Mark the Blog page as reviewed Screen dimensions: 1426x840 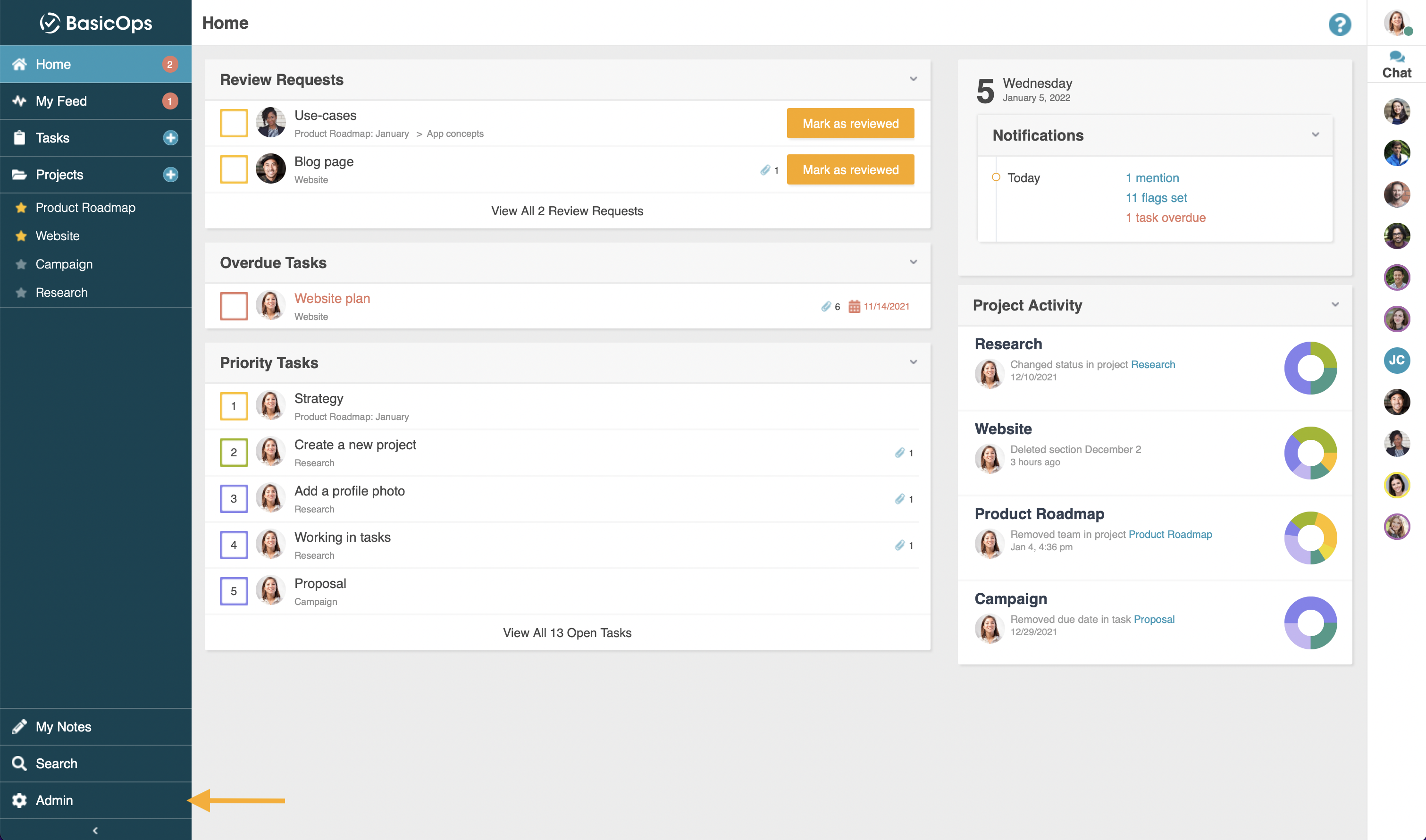click(850, 170)
